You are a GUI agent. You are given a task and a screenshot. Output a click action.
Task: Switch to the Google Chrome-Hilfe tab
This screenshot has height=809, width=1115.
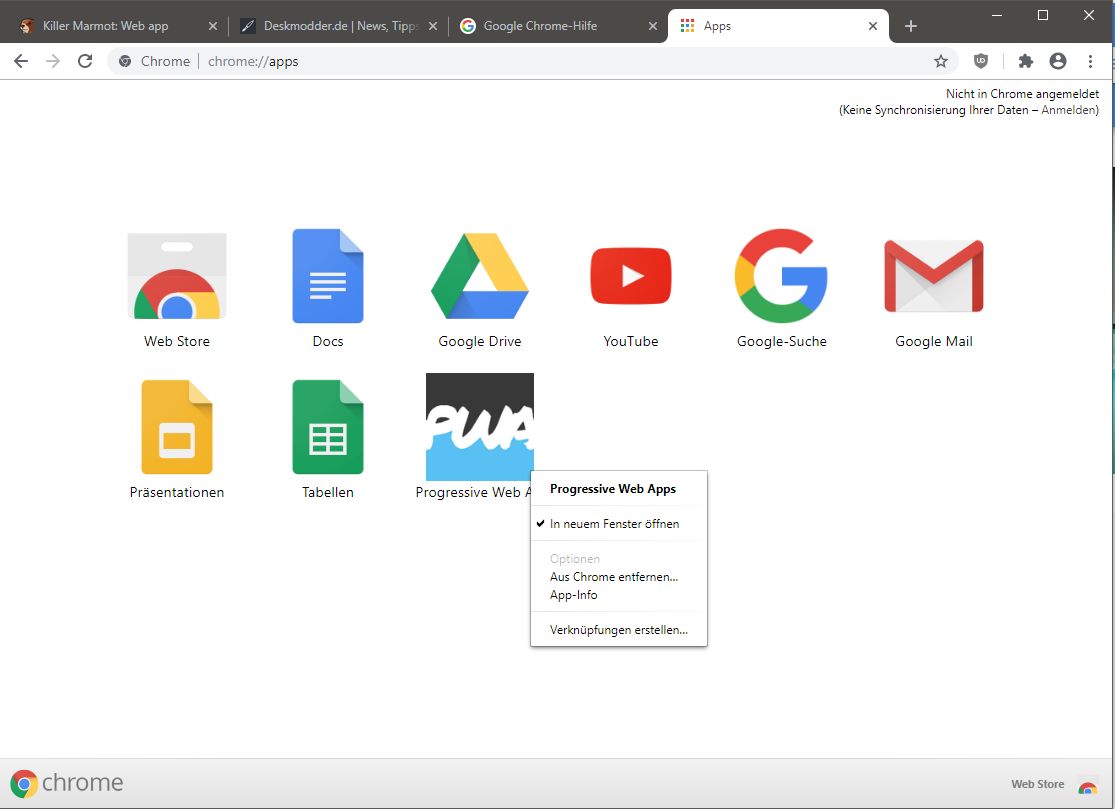point(559,26)
